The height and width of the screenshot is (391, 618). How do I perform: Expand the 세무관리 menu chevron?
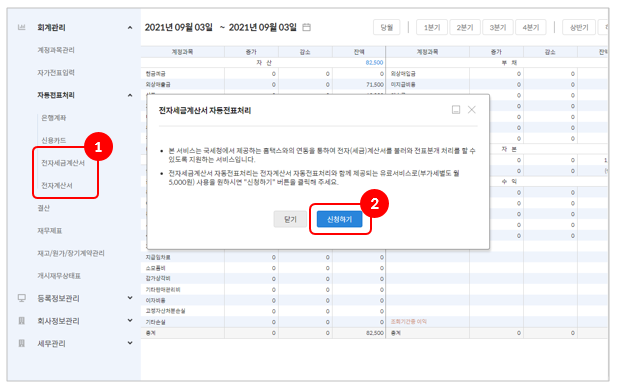[130, 343]
